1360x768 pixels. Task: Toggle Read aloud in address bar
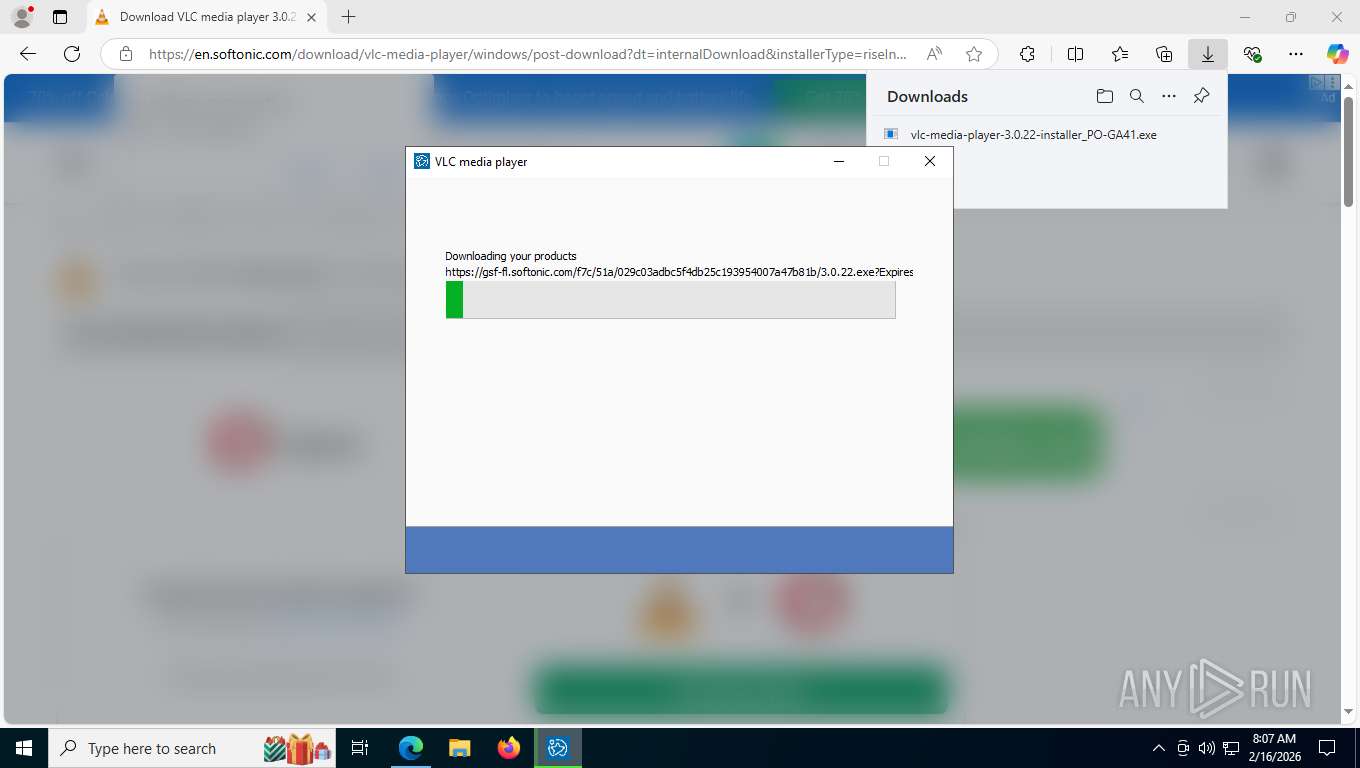click(x=934, y=54)
